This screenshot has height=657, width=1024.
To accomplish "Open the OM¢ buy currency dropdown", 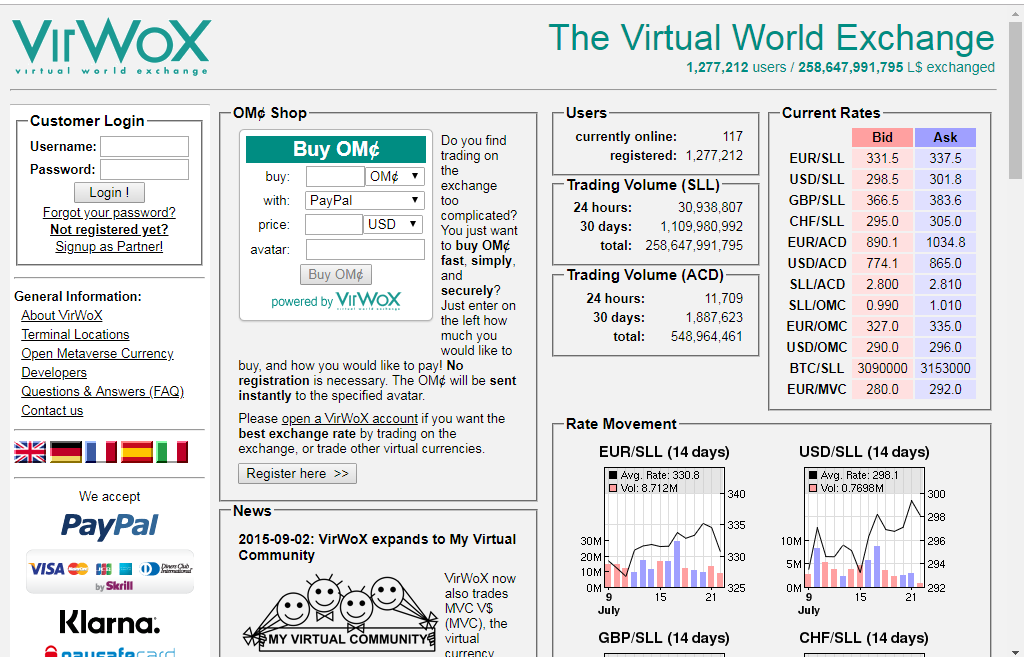I will click(395, 177).
